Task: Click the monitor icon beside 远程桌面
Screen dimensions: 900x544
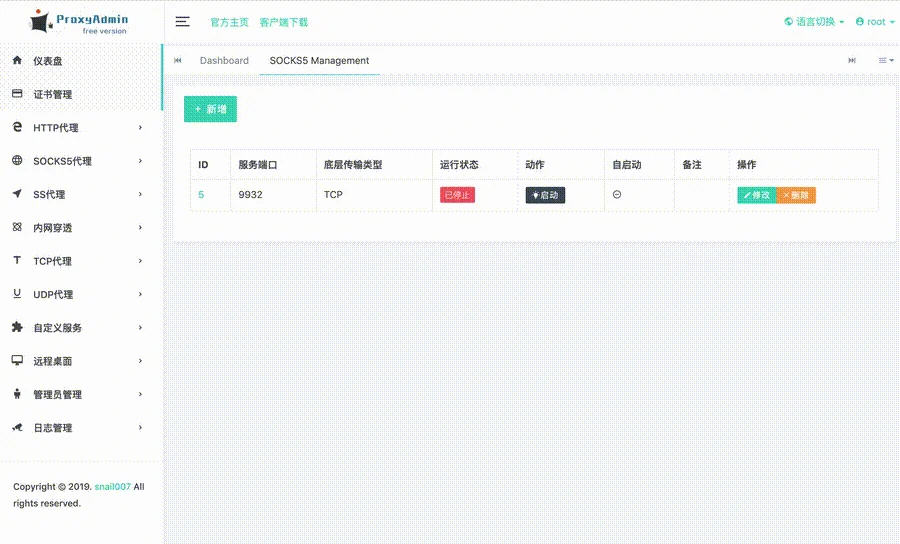Action: [x=17, y=360]
